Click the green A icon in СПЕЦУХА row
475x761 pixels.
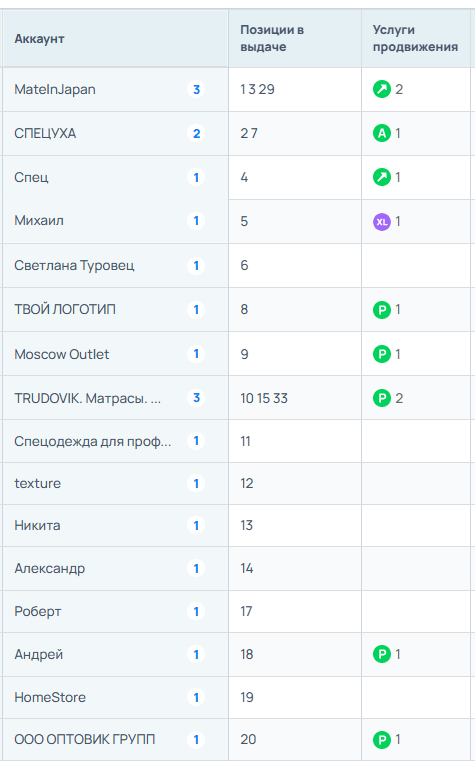point(382,133)
